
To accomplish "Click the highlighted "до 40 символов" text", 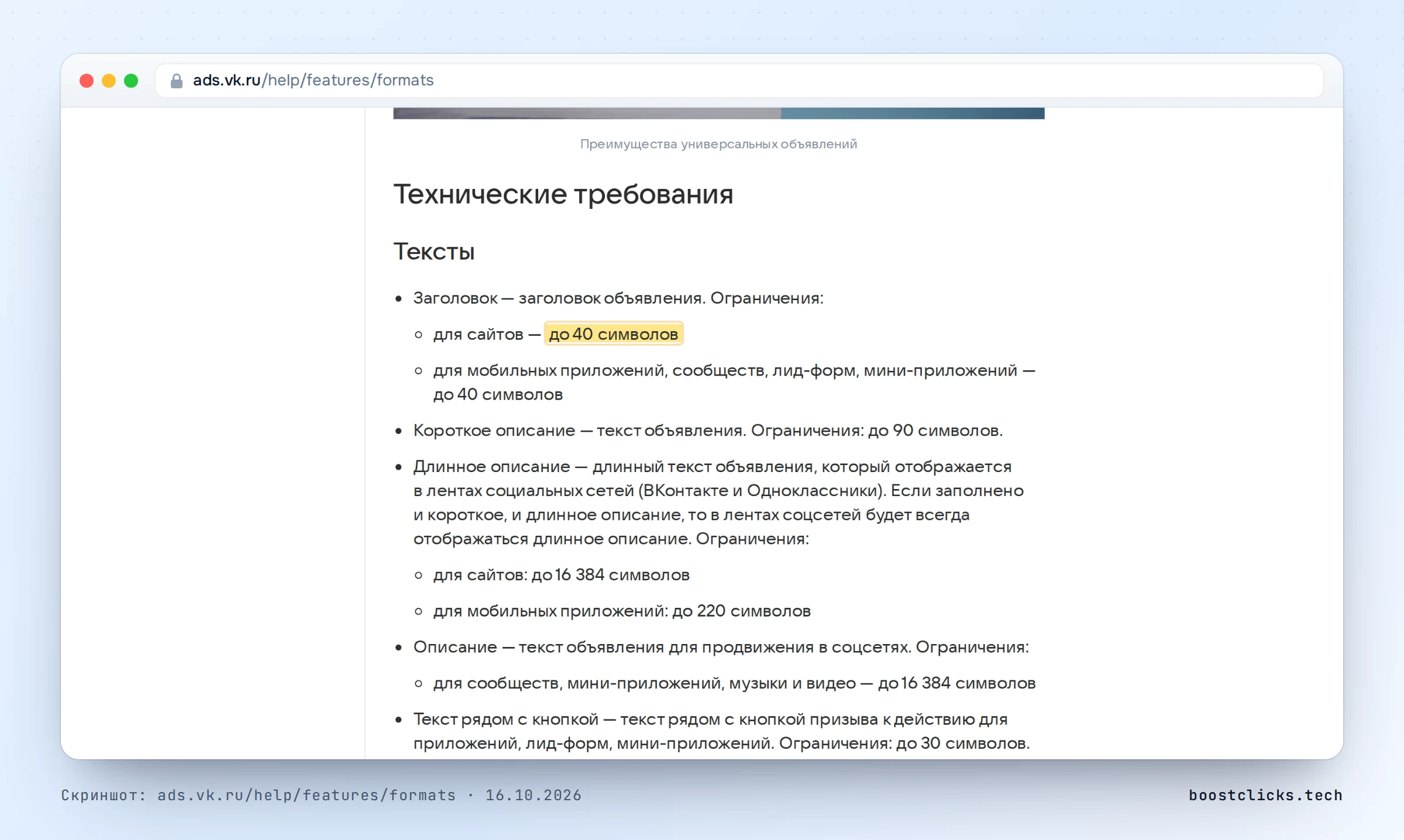I will [614, 334].
